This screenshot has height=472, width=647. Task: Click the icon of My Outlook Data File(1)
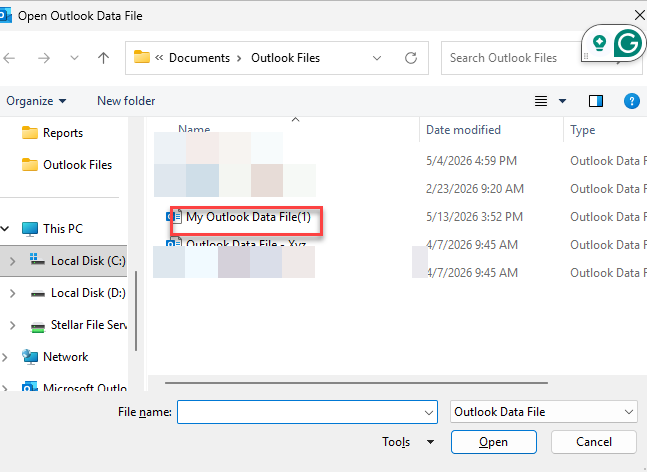[x=174, y=216]
